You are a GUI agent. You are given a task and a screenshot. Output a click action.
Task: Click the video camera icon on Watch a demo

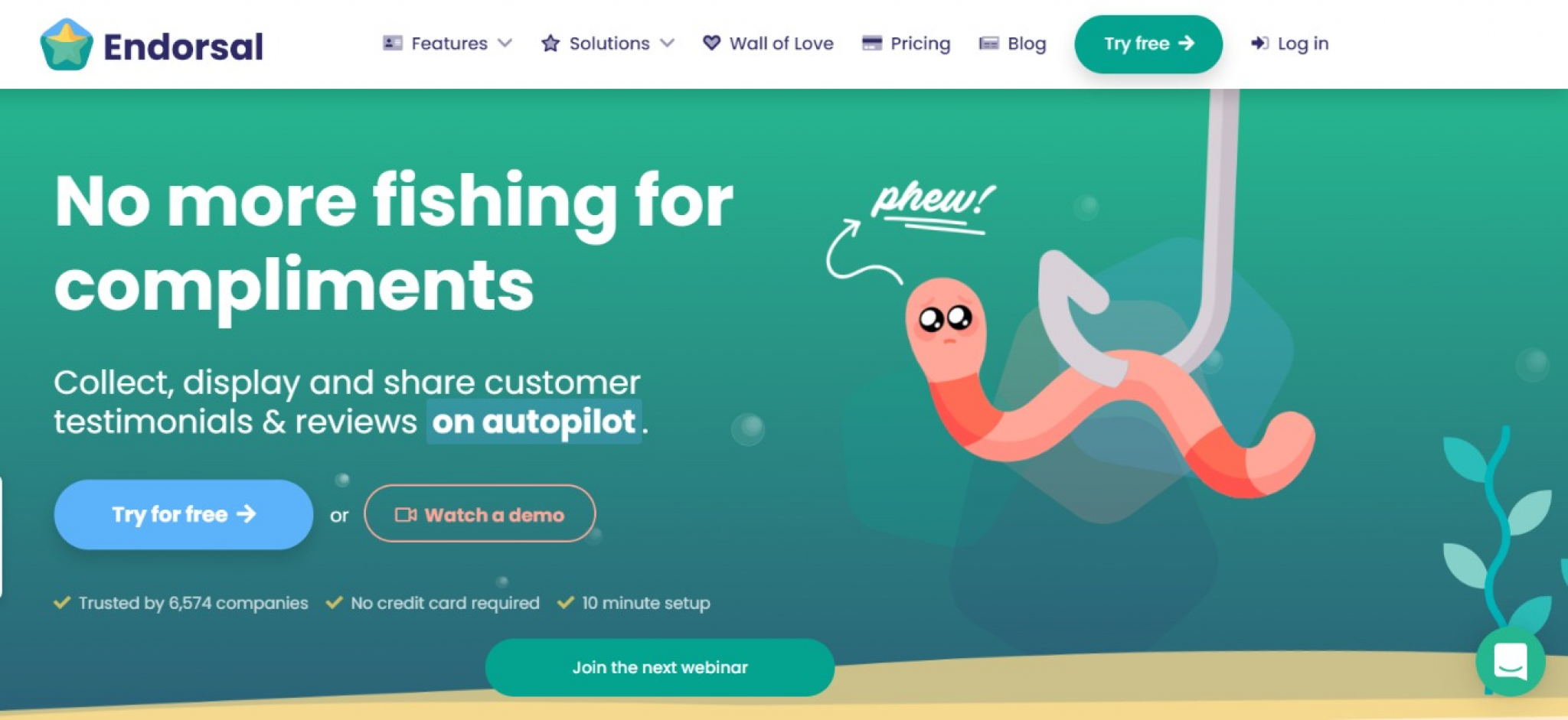tap(406, 514)
